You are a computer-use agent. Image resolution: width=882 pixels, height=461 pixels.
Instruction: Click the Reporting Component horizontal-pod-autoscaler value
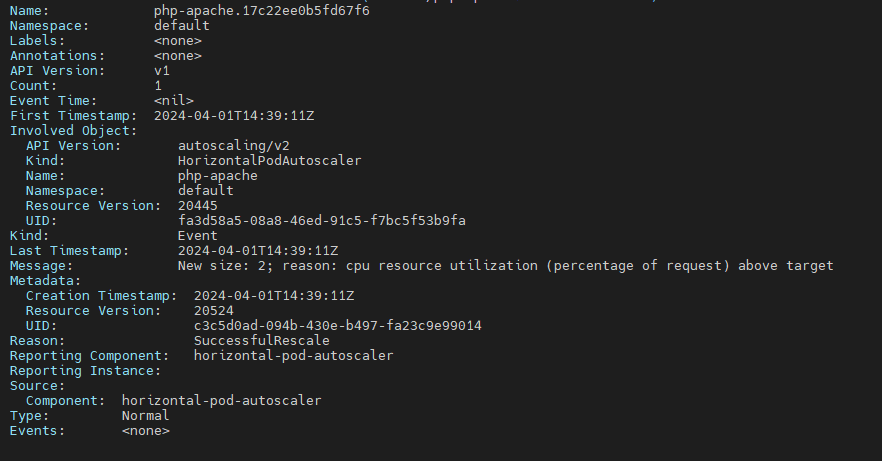294,355
